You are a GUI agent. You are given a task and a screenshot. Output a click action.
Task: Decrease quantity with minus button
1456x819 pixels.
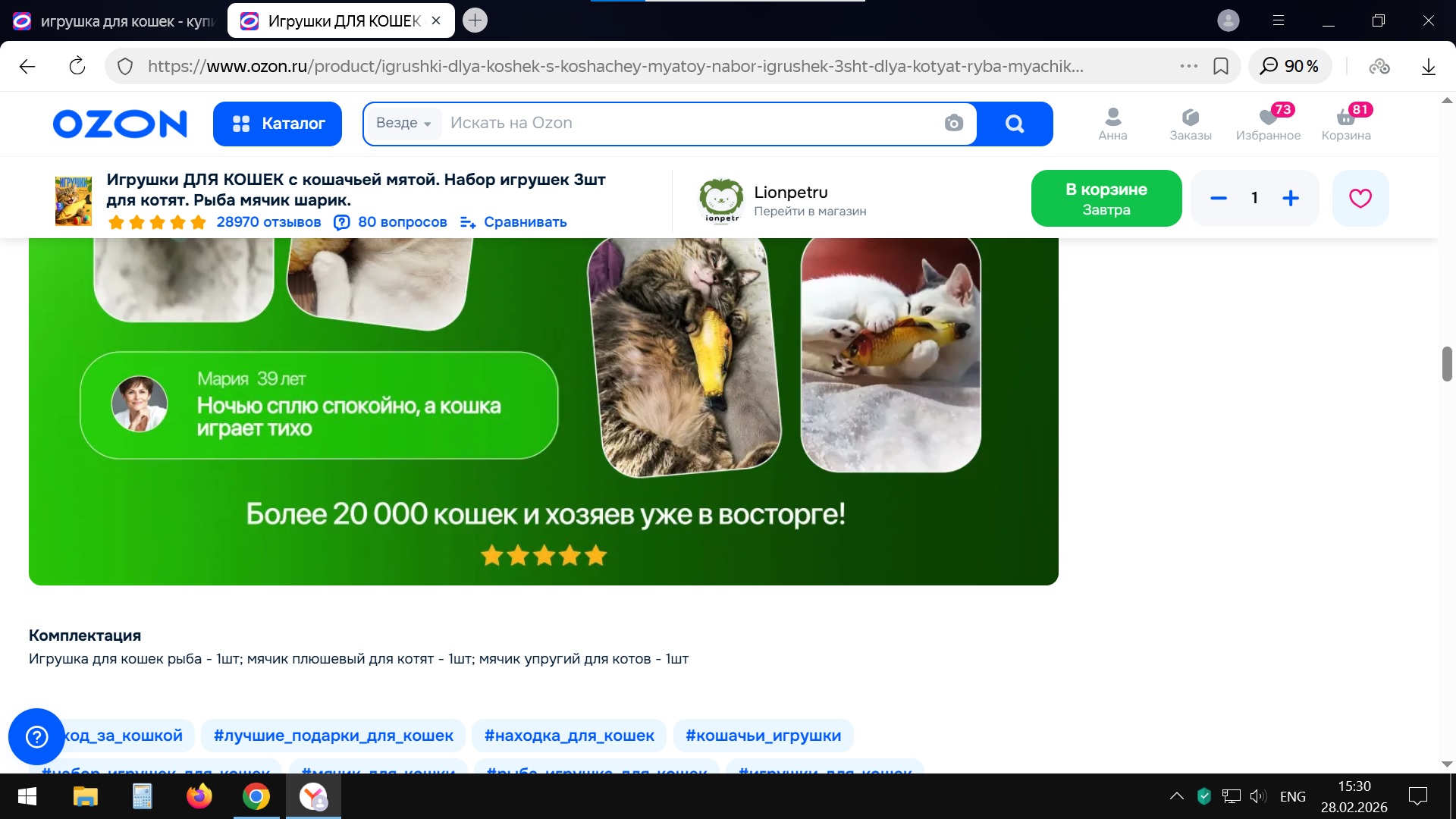tap(1219, 199)
